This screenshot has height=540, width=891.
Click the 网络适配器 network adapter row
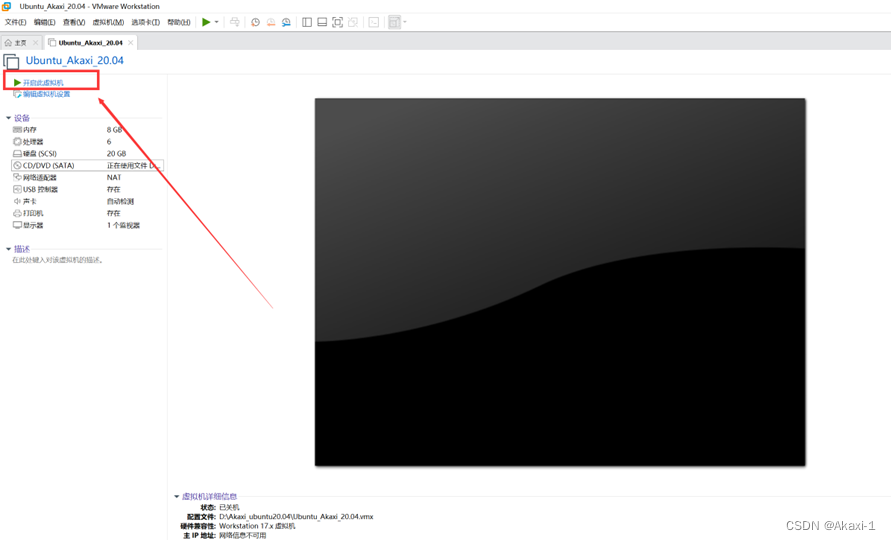click(x=87, y=177)
